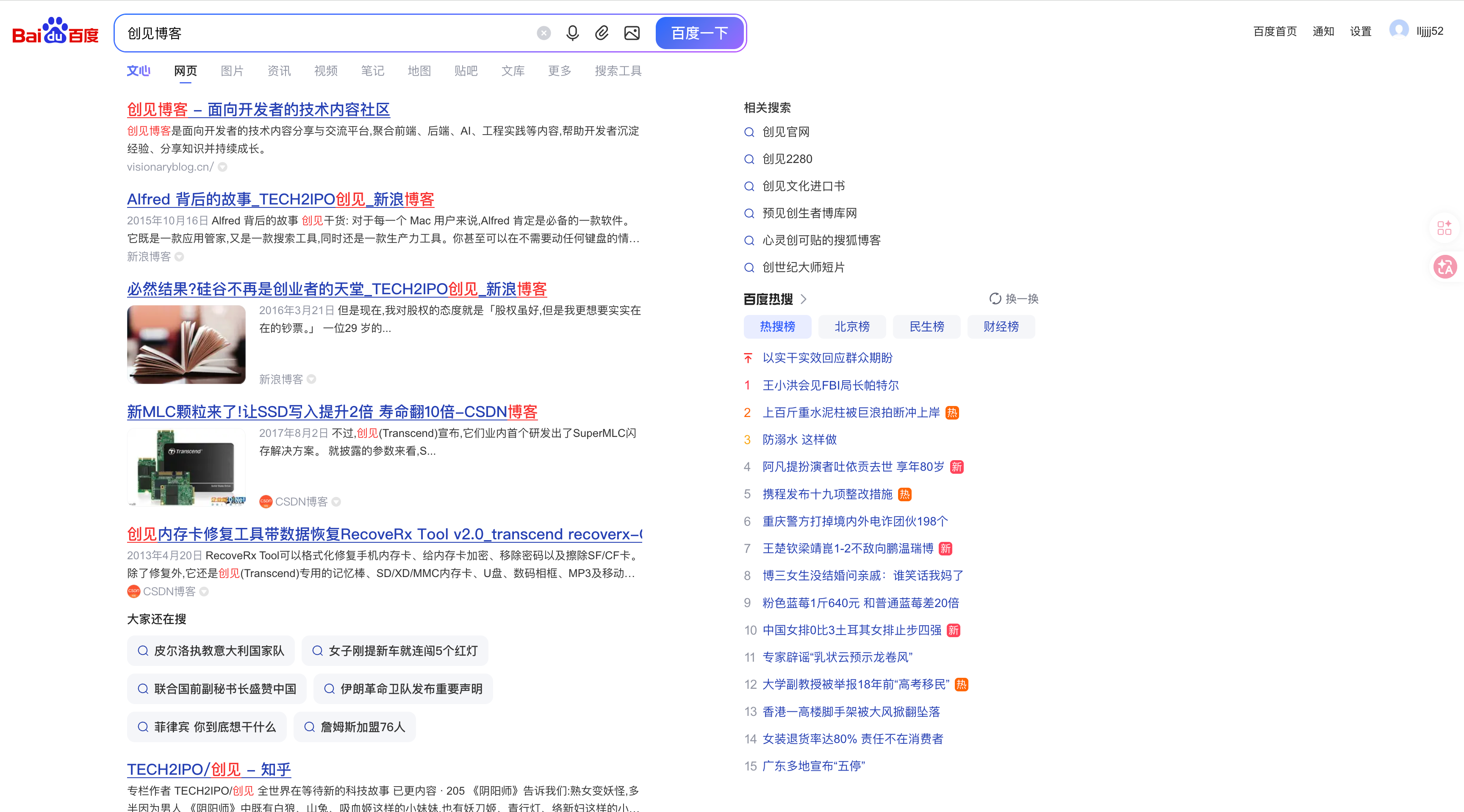Switch to the 视频 tab

tap(326, 71)
